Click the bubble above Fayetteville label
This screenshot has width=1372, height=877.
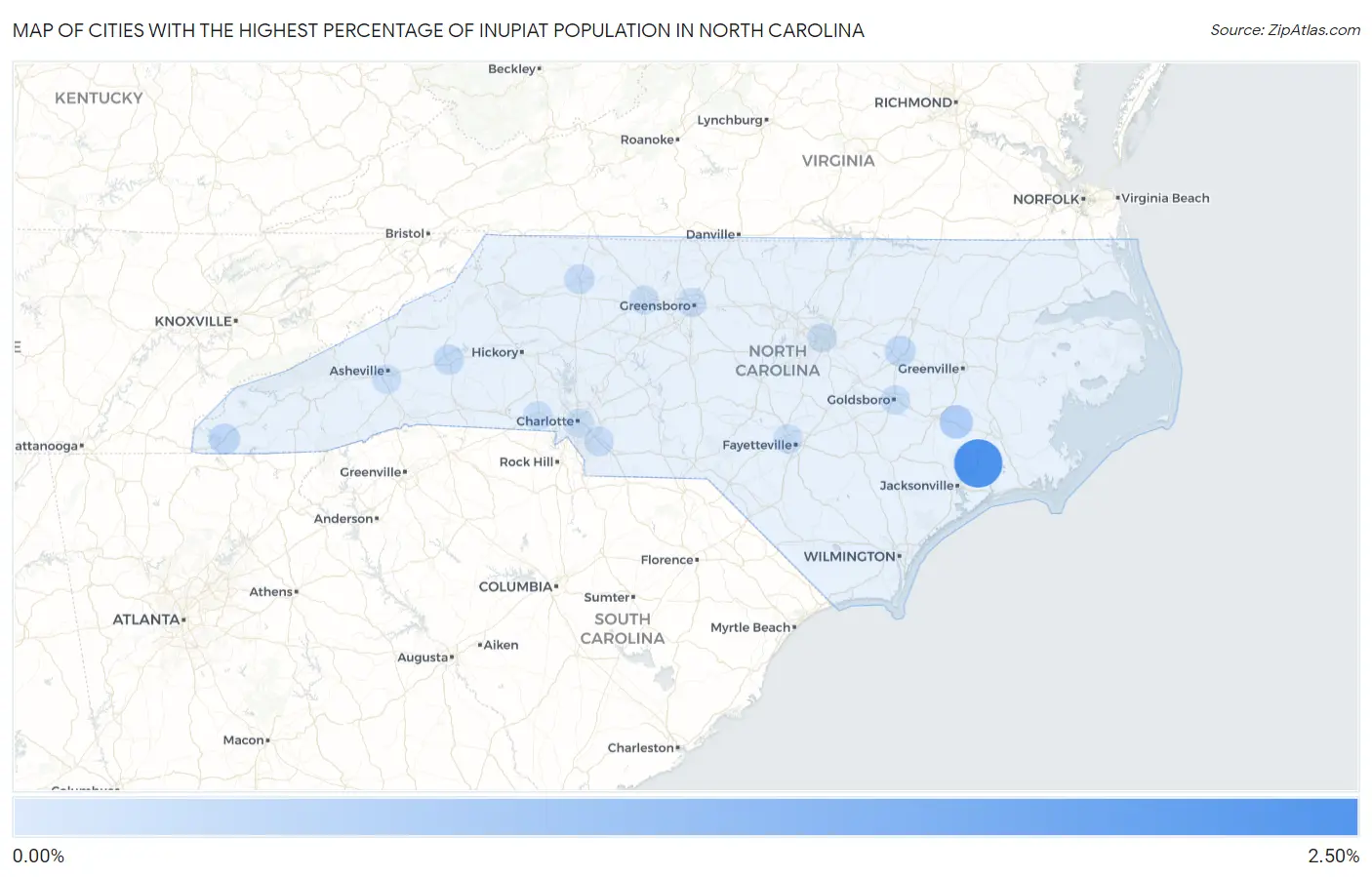[x=787, y=439]
